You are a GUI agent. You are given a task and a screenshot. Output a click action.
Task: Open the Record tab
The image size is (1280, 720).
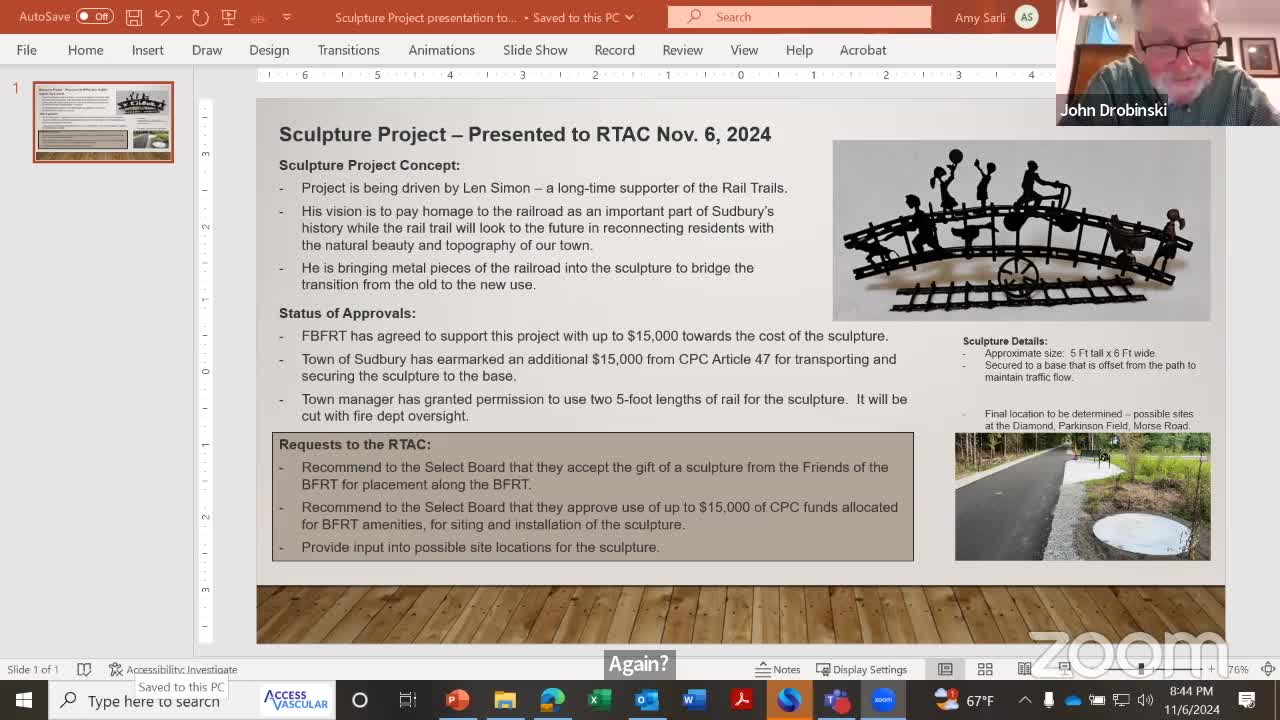pyautogui.click(x=615, y=50)
